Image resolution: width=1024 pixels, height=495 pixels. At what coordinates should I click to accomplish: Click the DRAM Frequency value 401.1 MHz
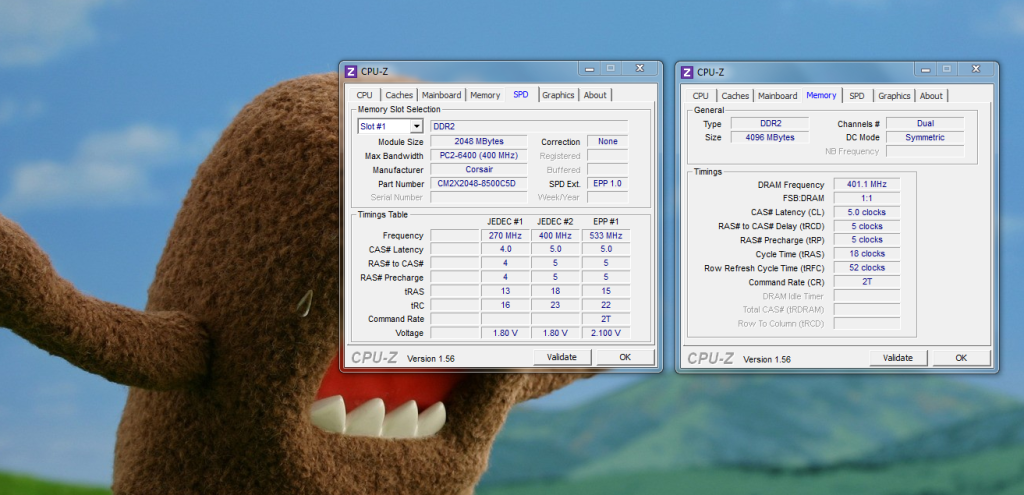[x=867, y=185]
